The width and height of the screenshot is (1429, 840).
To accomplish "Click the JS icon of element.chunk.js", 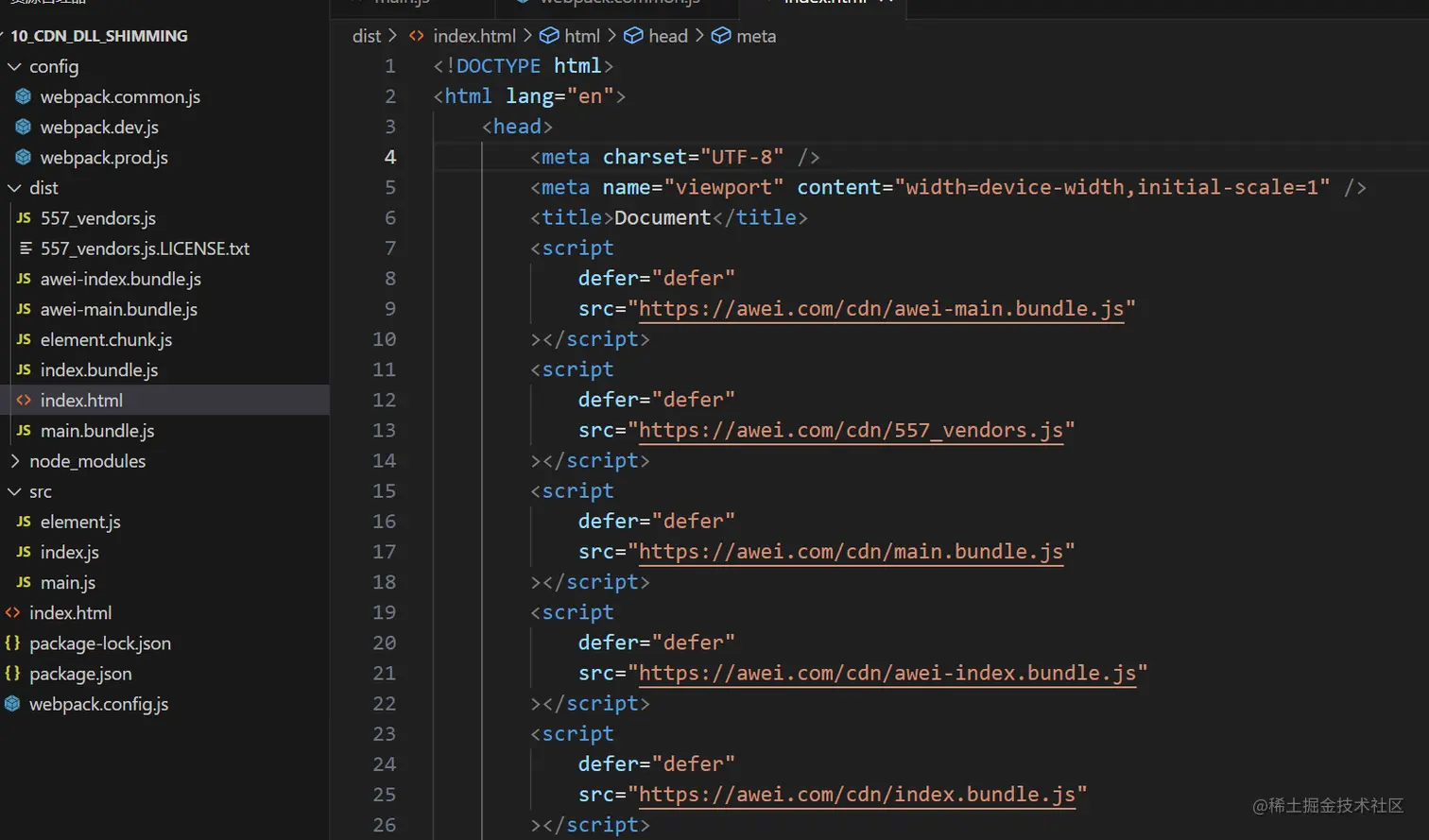I will (24, 339).
